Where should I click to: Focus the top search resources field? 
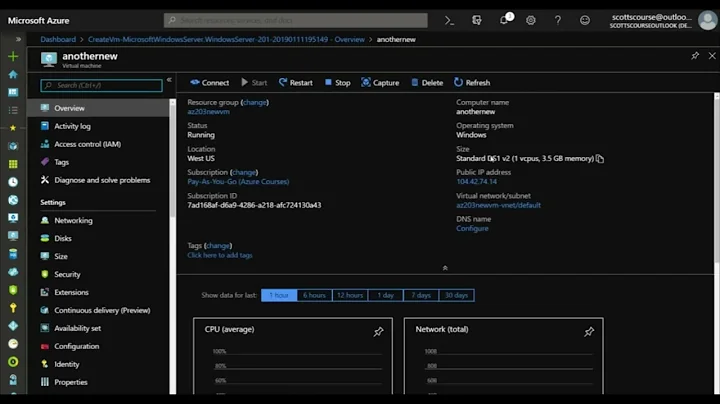tap(296, 20)
